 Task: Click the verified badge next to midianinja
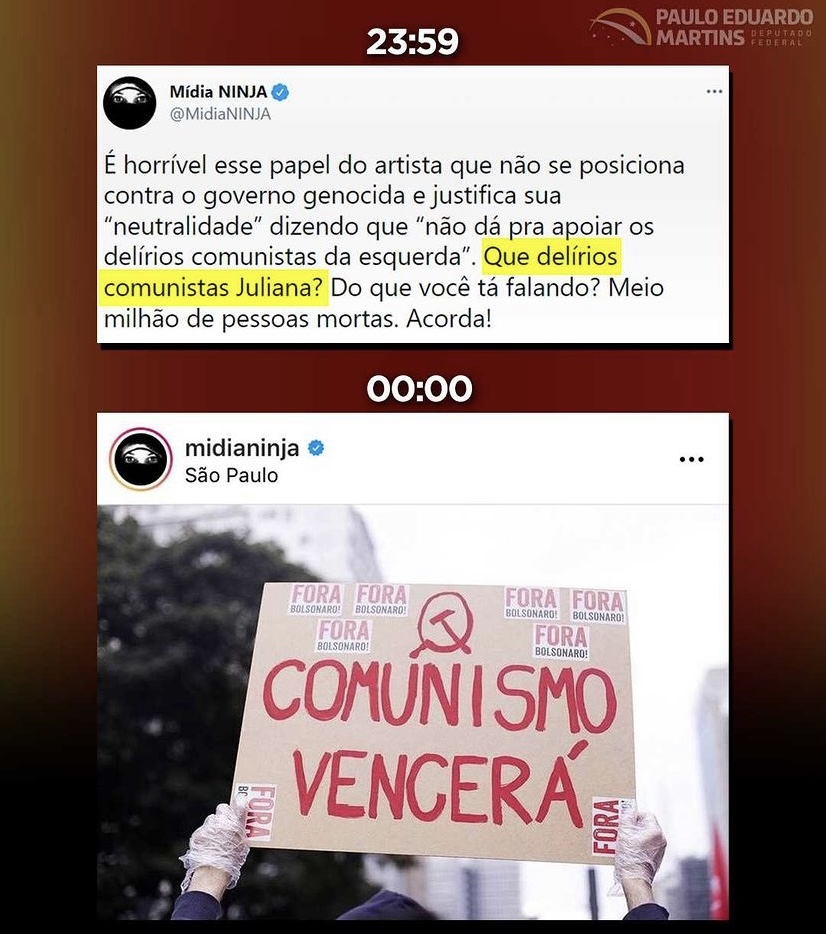[316, 447]
